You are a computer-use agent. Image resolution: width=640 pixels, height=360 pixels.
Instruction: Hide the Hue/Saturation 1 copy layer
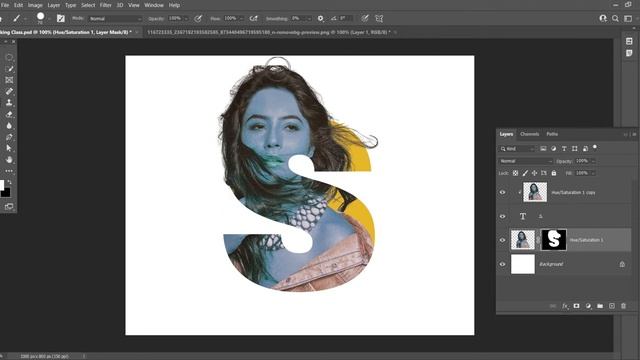502,192
